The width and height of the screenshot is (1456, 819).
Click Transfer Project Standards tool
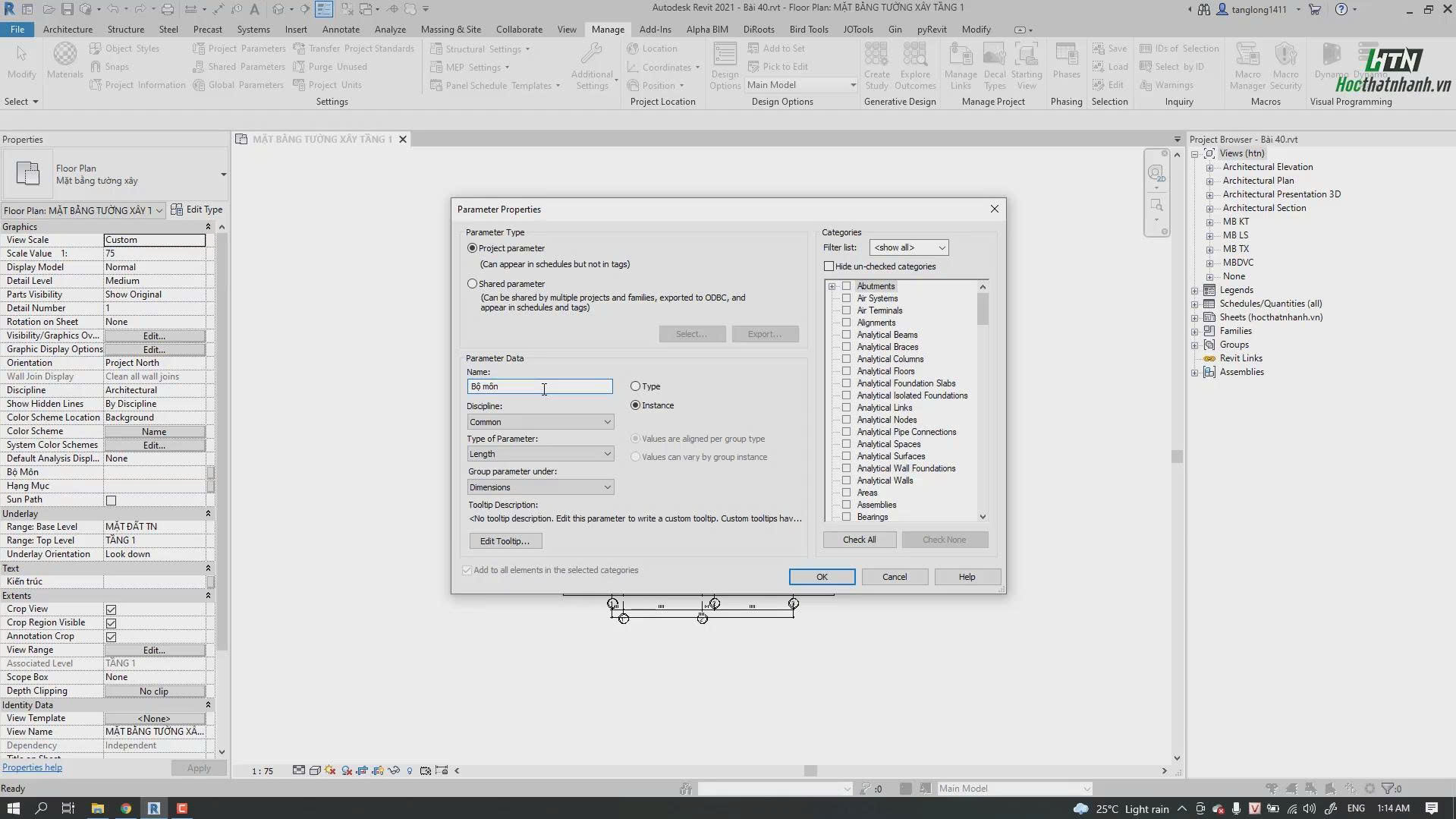(x=354, y=49)
